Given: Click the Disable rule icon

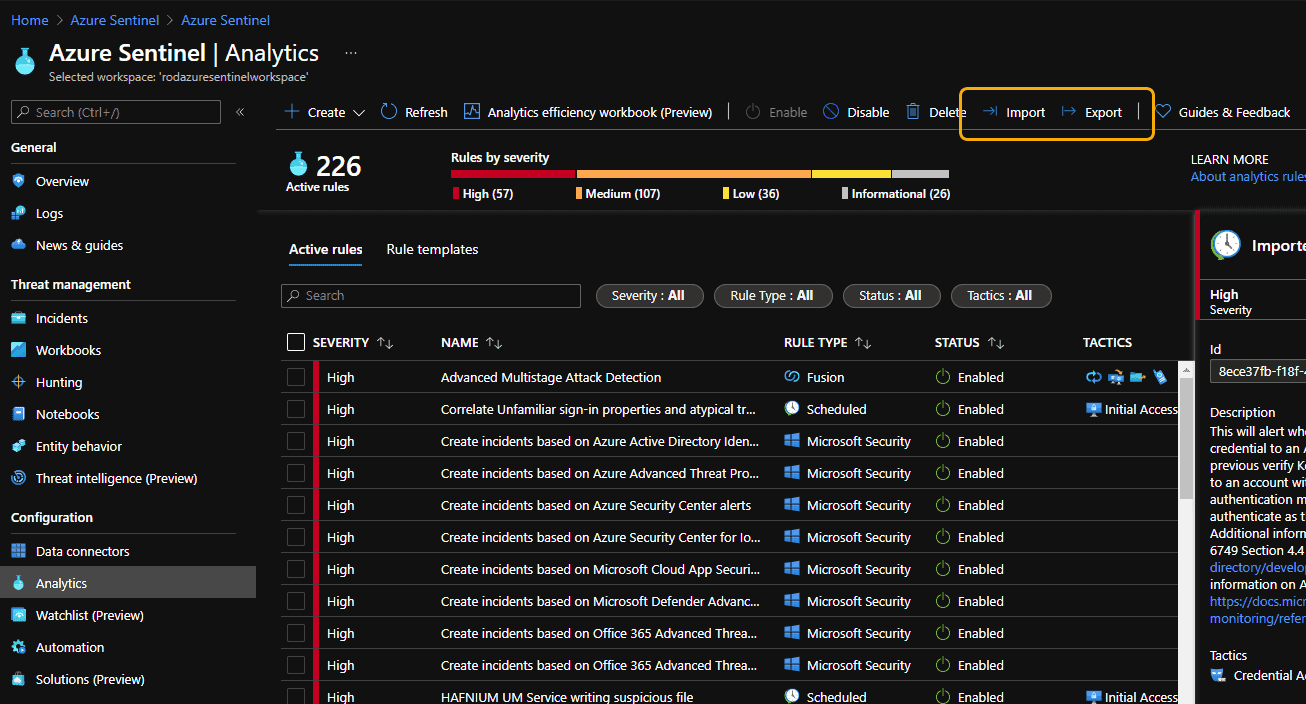Looking at the screenshot, I should pyautogui.click(x=831, y=112).
